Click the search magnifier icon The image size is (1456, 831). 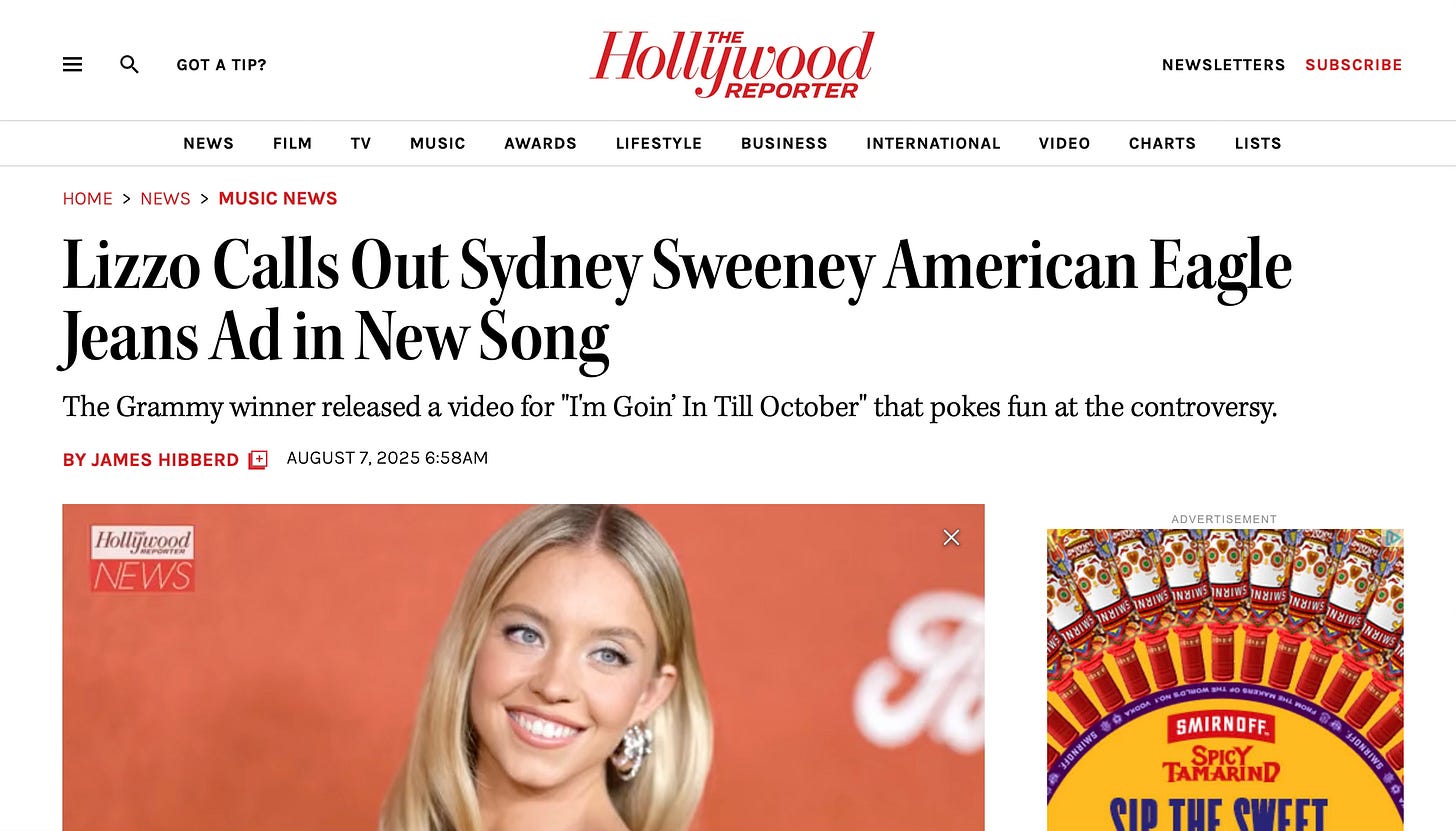[x=129, y=64]
